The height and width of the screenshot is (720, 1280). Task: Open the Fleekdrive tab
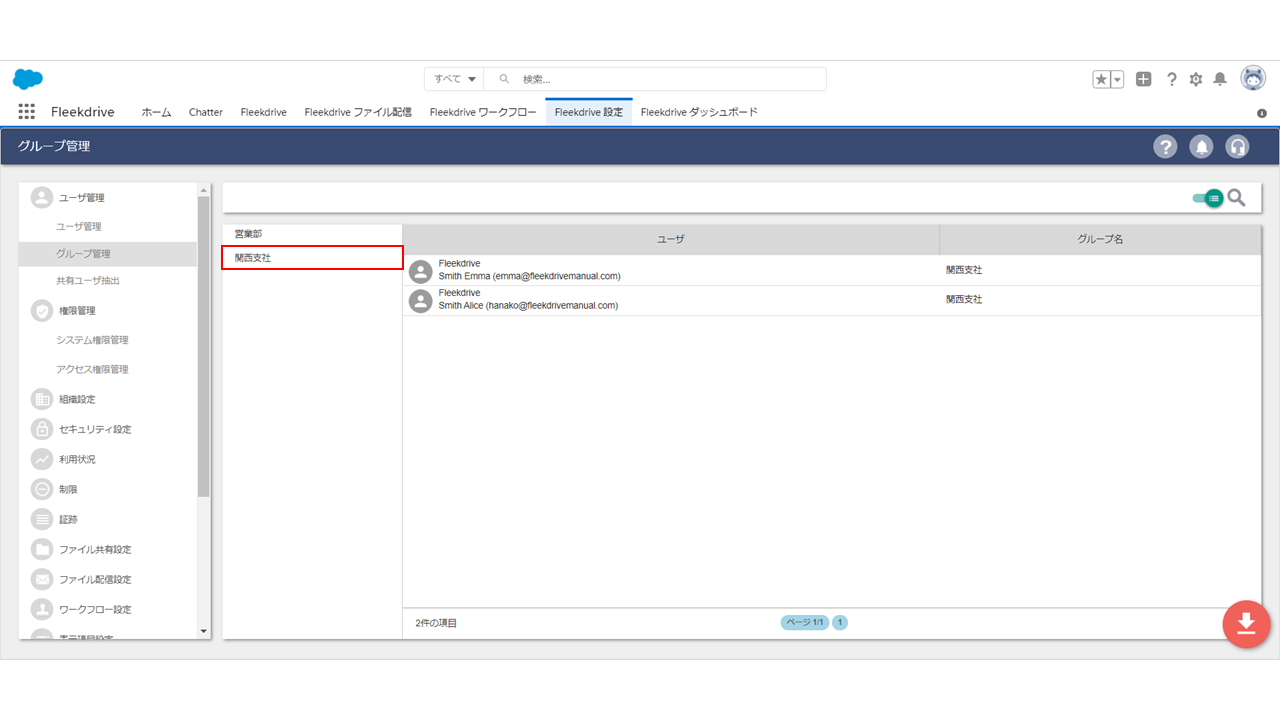click(264, 112)
